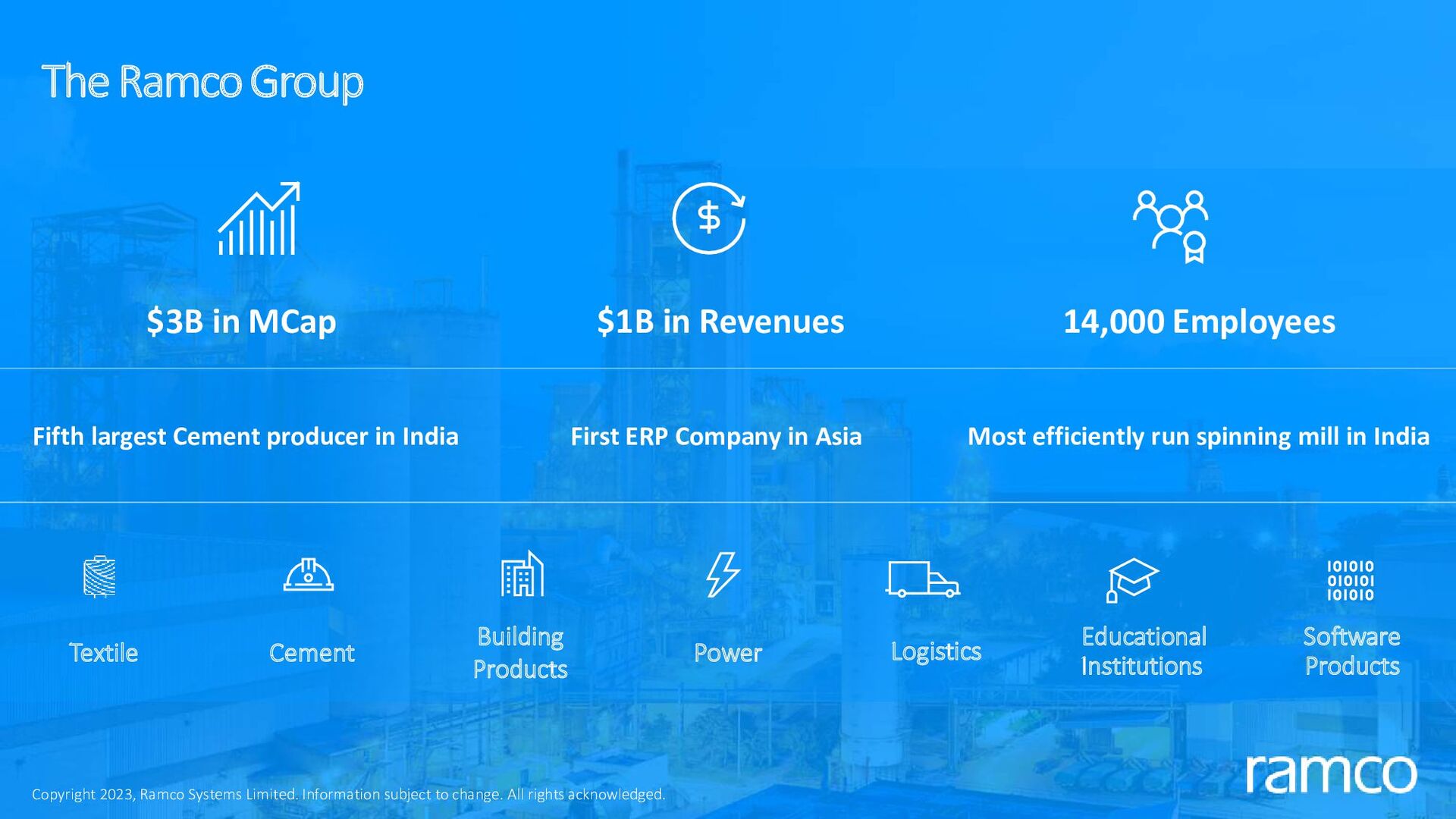Select the graduation cap education icon
The width and height of the screenshot is (1456, 819).
(x=1132, y=580)
